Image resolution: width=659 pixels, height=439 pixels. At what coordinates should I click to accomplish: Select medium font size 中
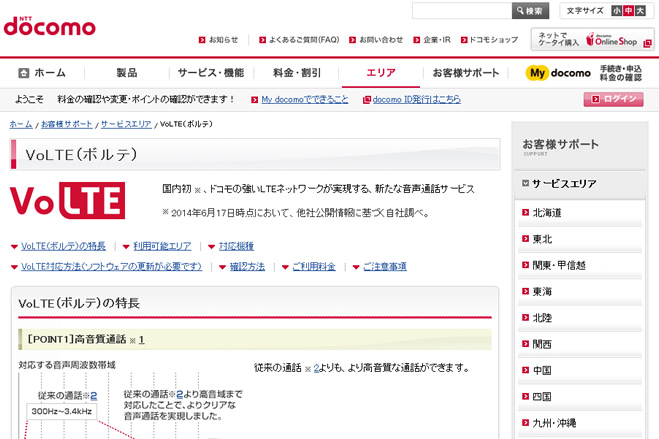pyautogui.click(x=628, y=11)
